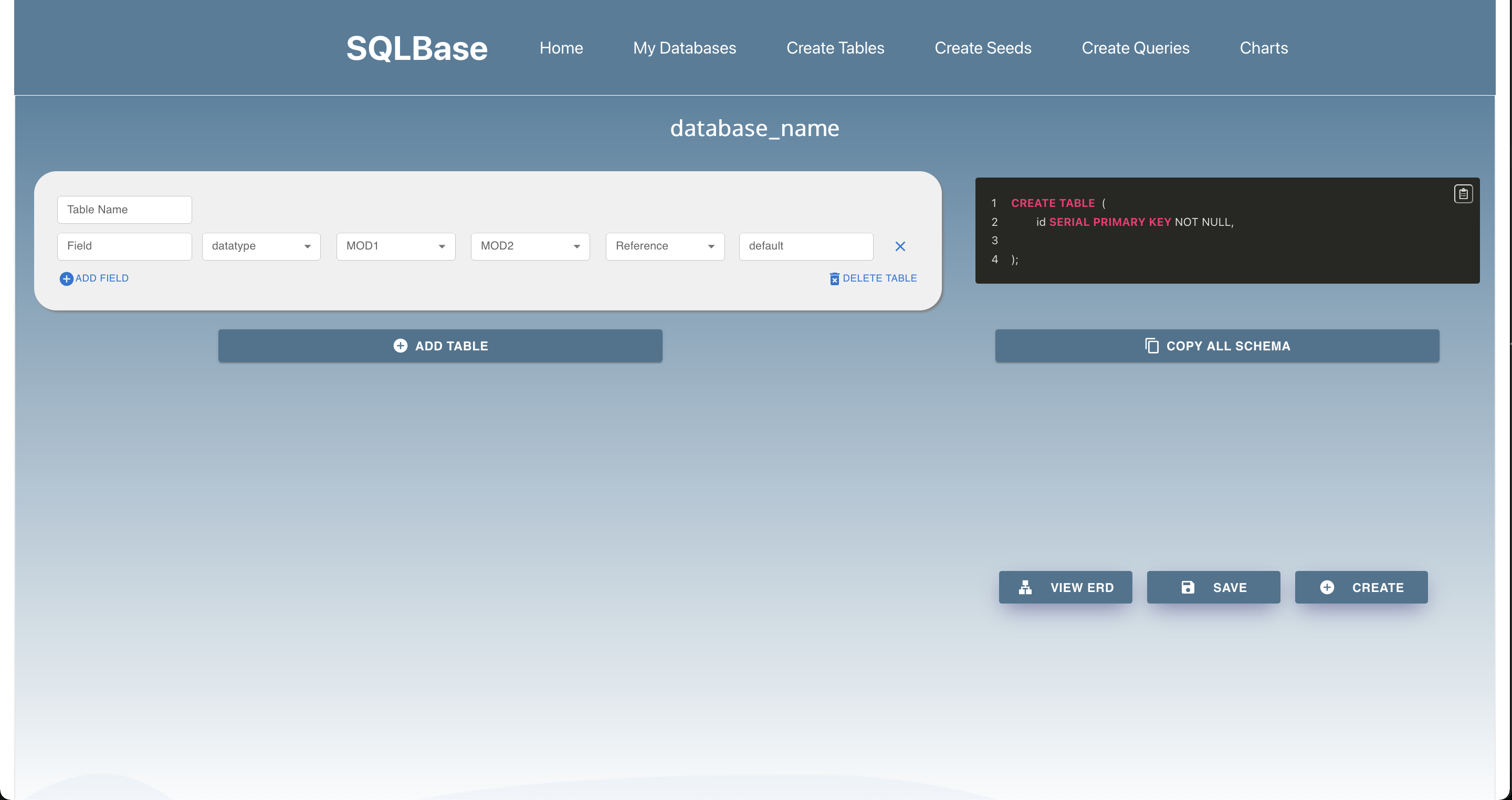This screenshot has width=1512, height=800.
Task: Expand the Reference dropdown
Action: (665, 246)
